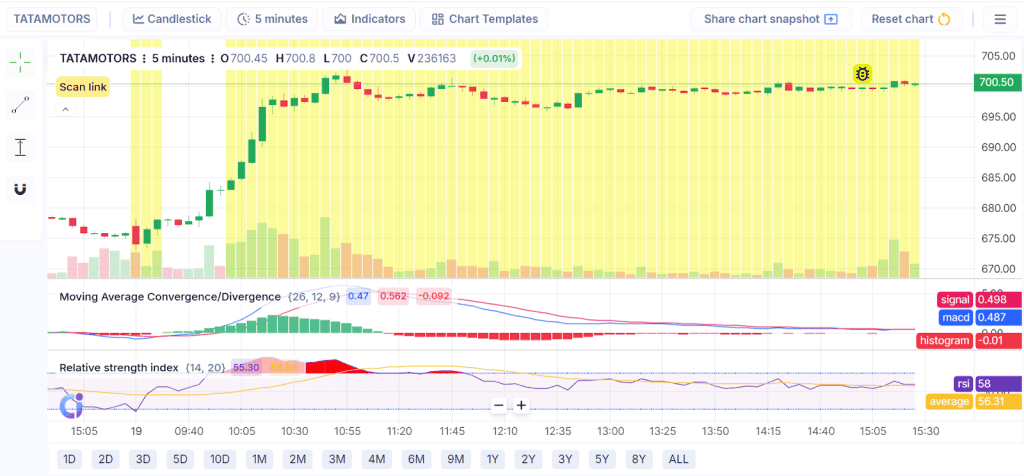Click the MACD -0.092 histogram value
This screenshot has height=476, width=1024.
click(x=433, y=296)
